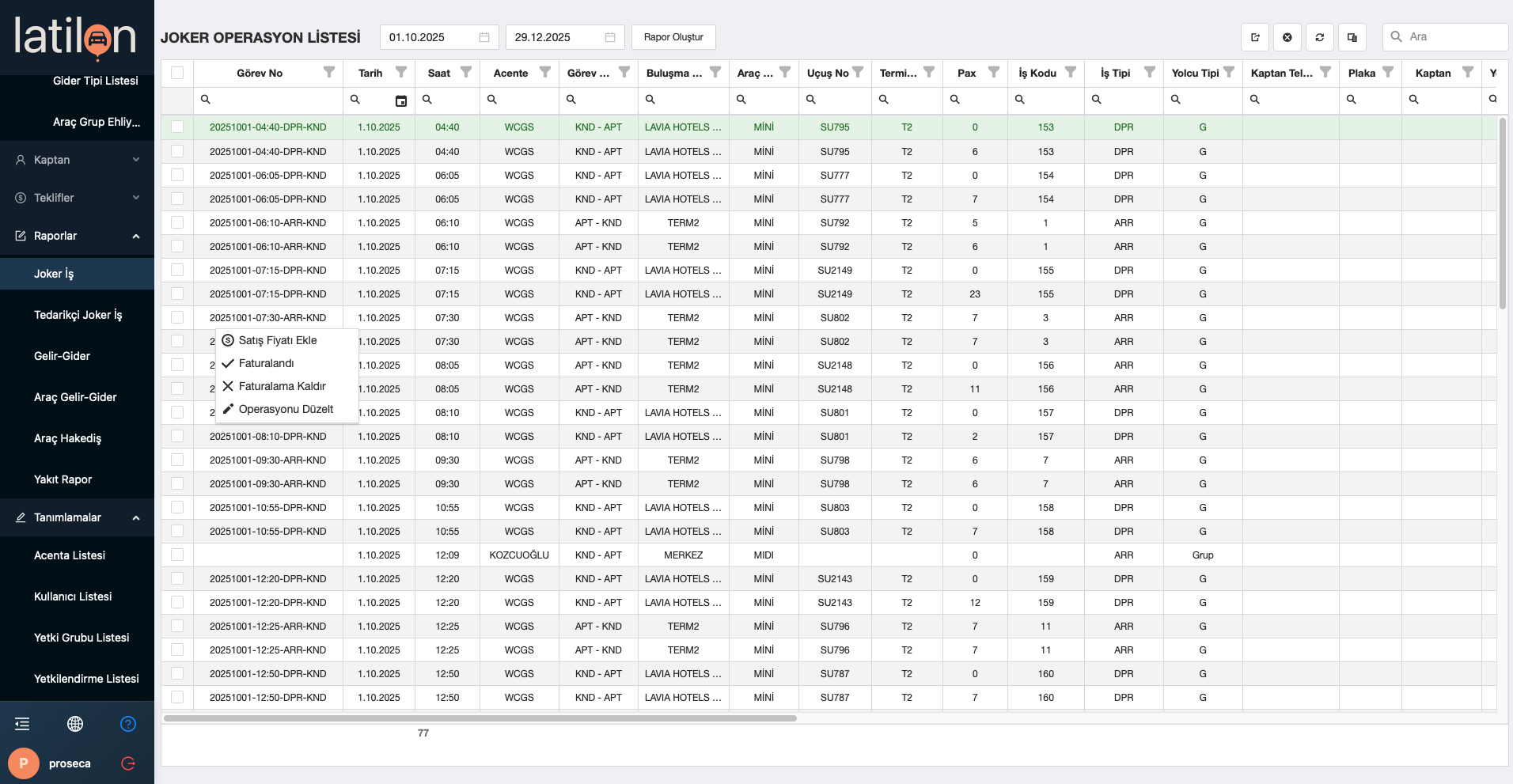
Task: Click the refresh icon in top toolbar
Action: coord(1320,37)
